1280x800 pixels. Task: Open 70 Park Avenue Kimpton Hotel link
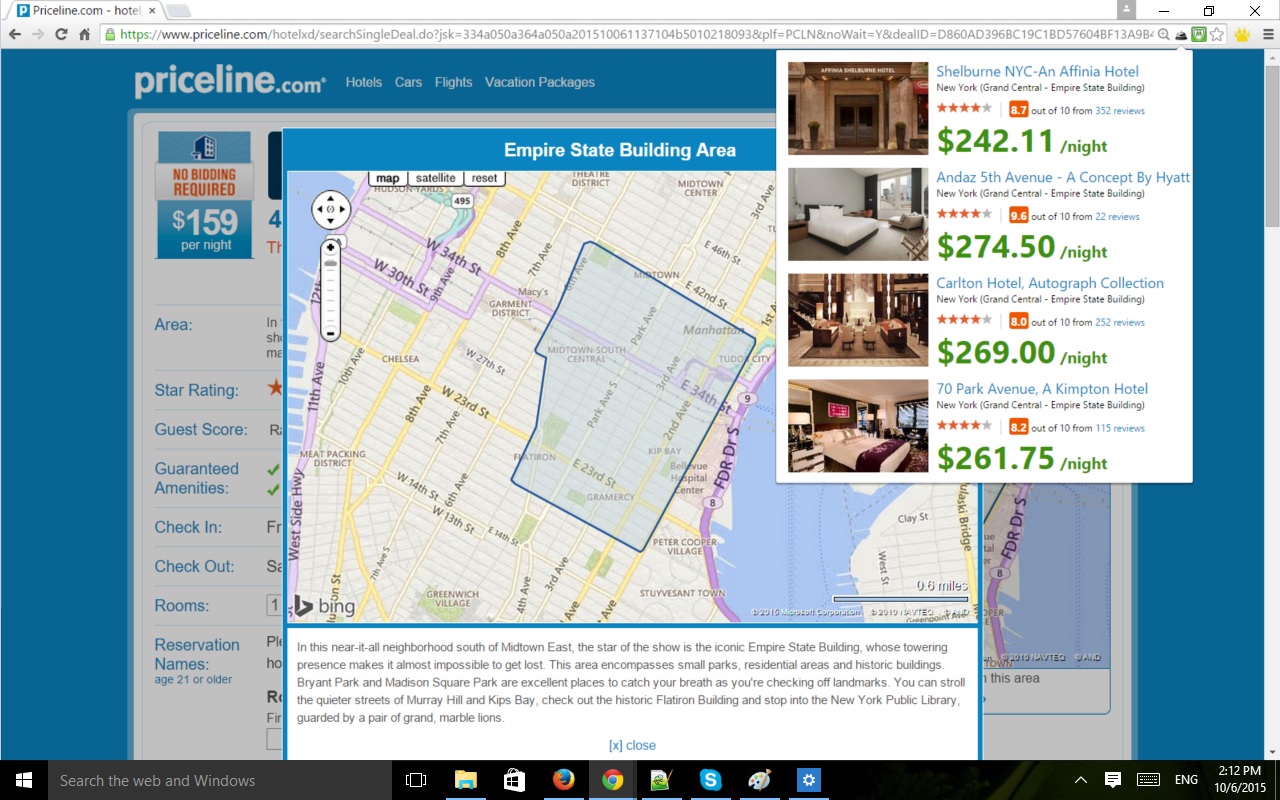click(x=1042, y=389)
